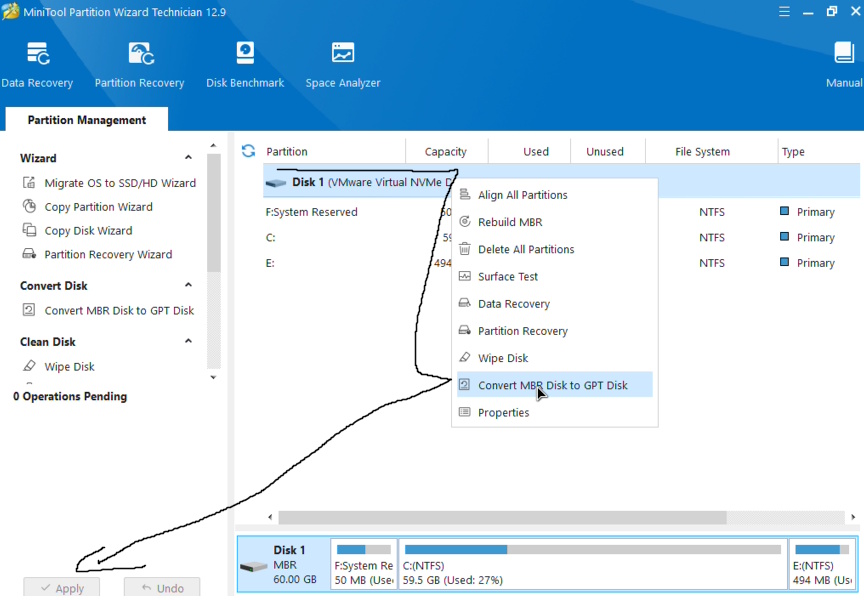Click the Copy Disk Wizard icon
Image resolution: width=864 pixels, height=600 pixels.
tap(29, 230)
